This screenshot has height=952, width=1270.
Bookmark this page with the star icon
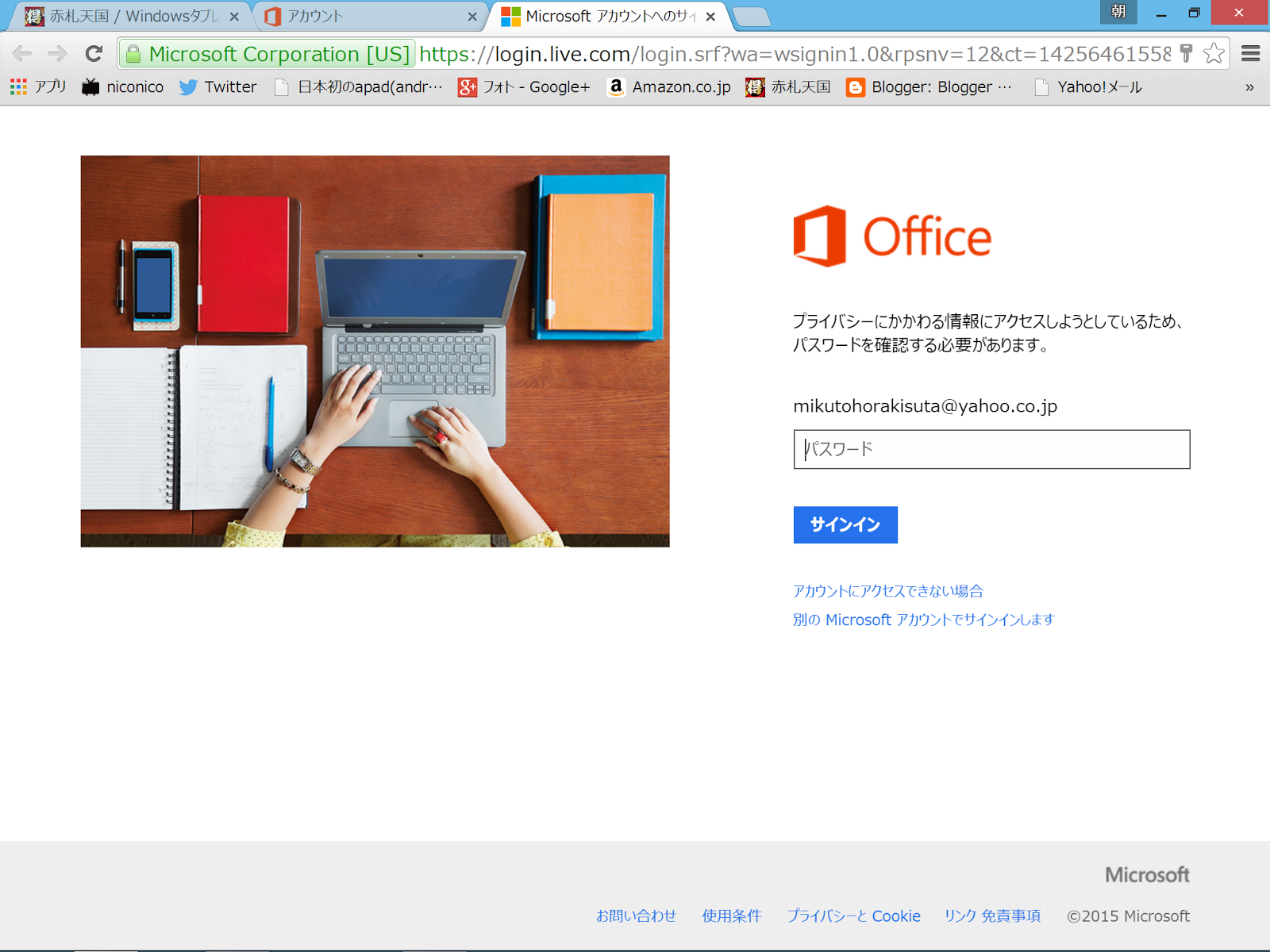(x=1214, y=53)
